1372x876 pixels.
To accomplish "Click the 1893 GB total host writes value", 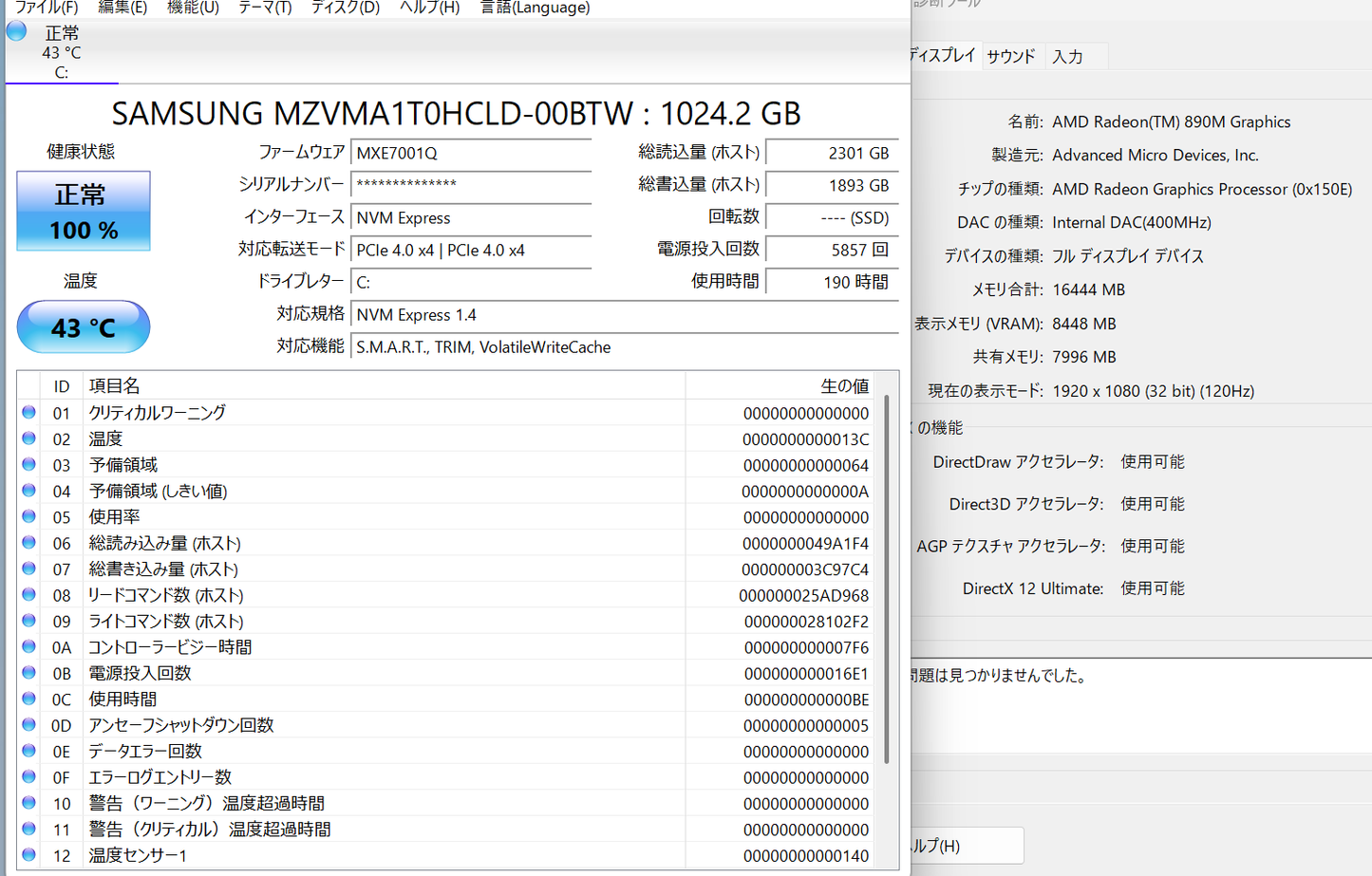I will [x=832, y=185].
